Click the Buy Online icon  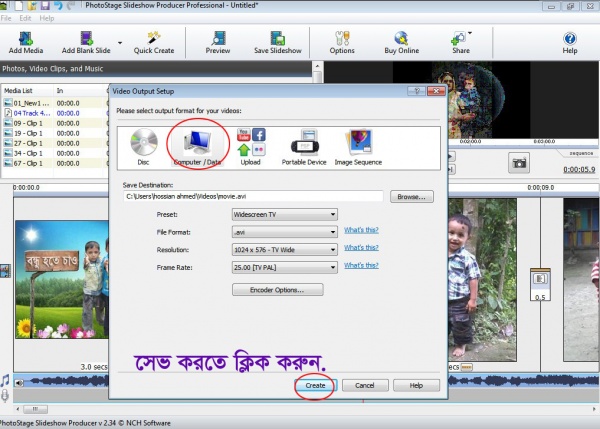(x=401, y=42)
